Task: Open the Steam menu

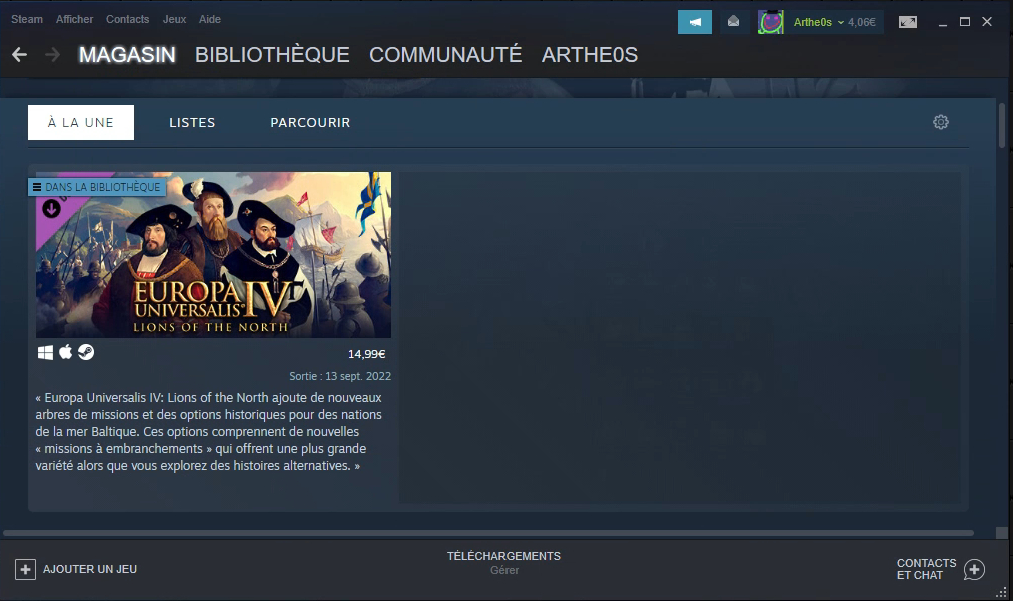Action: pos(26,19)
